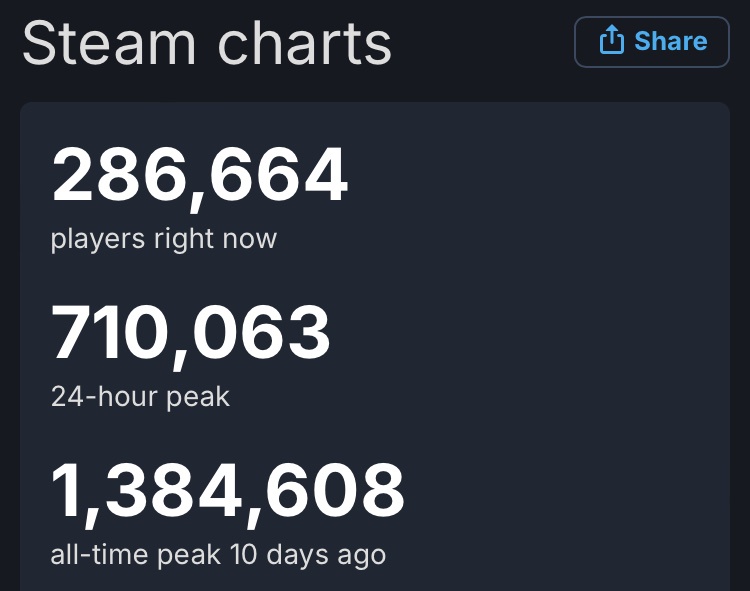This screenshot has height=591, width=750.
Task: Click the blue "Share" text label
Action: click(671, 41)
